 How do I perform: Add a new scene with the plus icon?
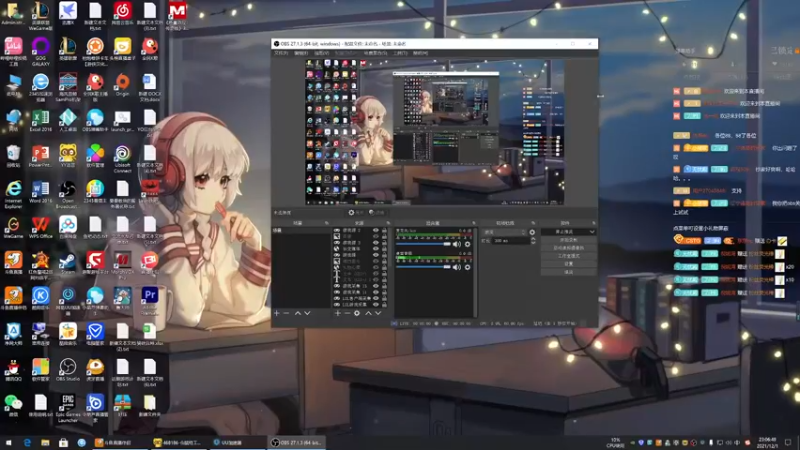point(277,313)
